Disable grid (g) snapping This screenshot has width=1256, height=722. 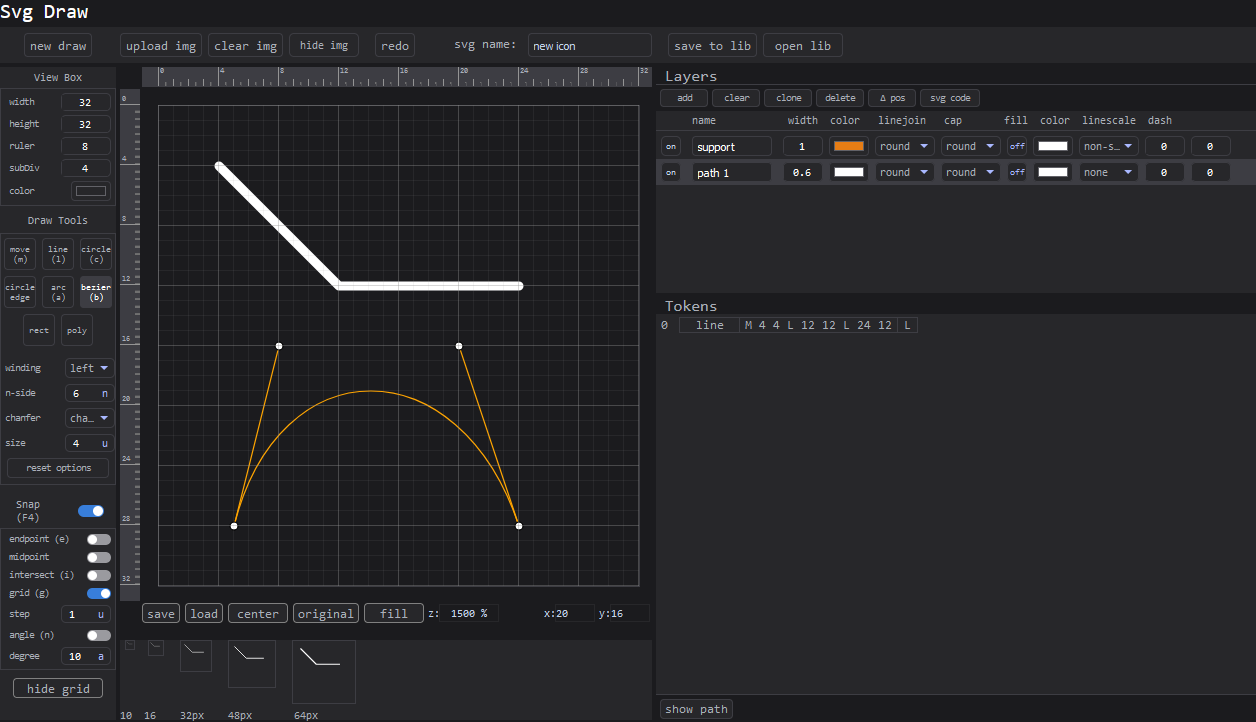(99, 593)
